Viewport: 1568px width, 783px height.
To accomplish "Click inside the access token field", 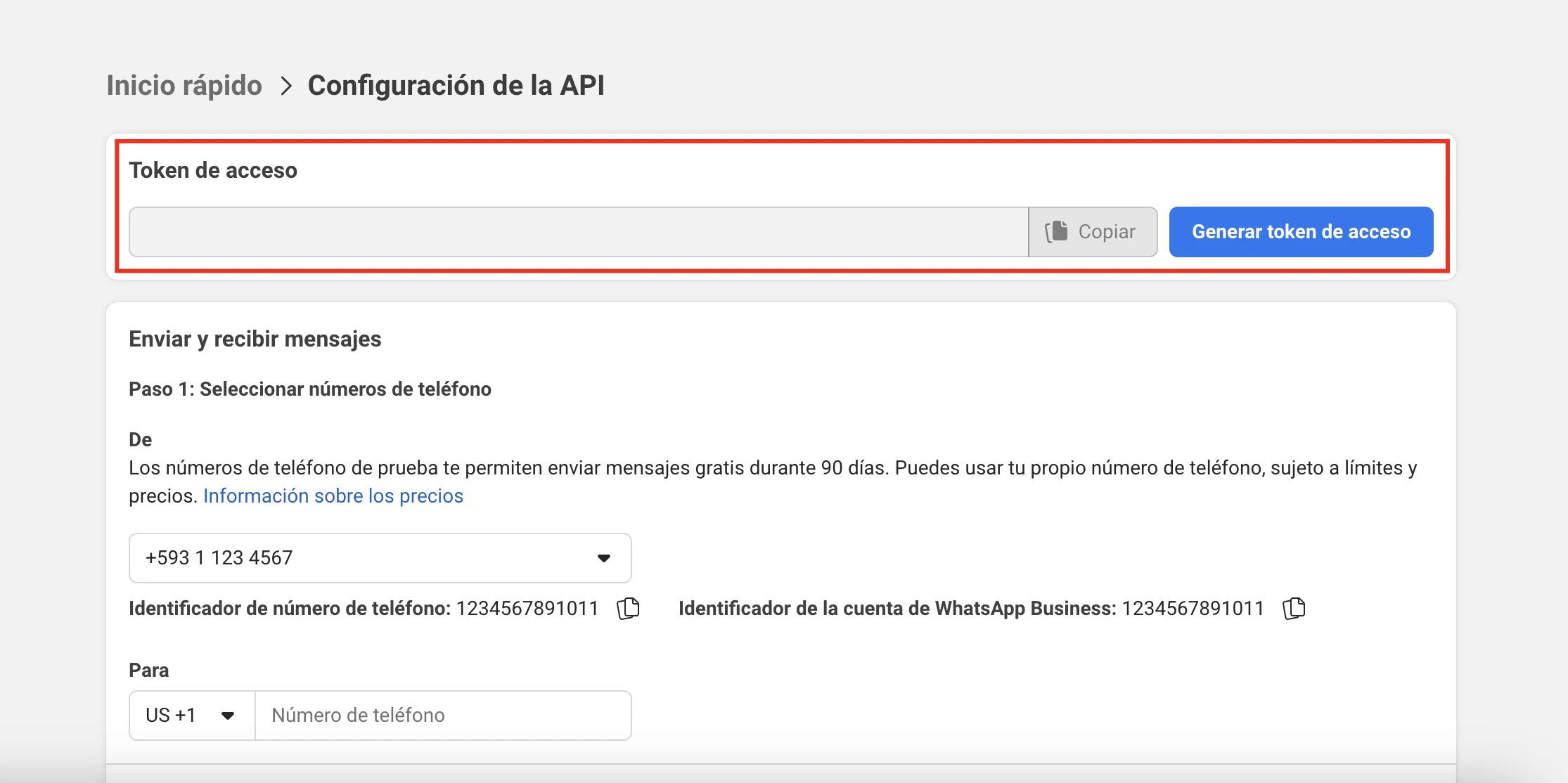I will click(578, 232).
